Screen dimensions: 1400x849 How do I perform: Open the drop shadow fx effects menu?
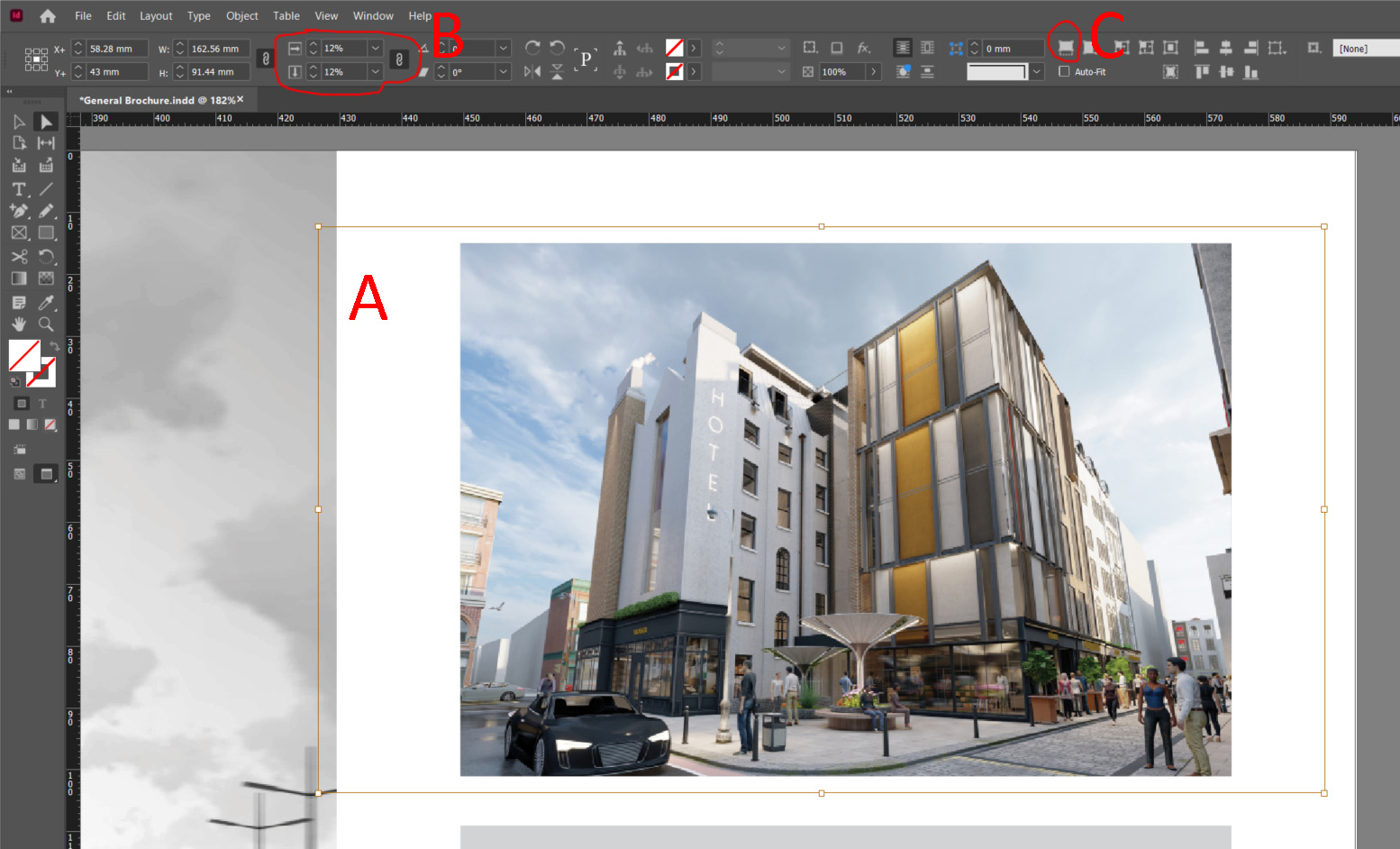tap(861, 48)
